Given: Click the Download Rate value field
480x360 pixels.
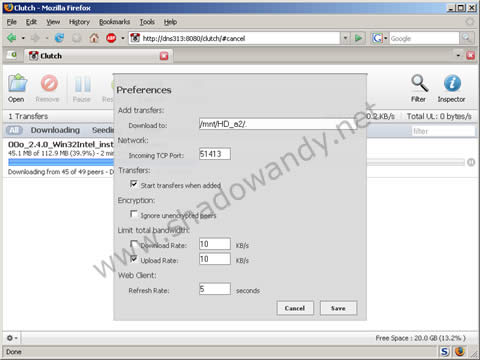Looking at the screenshot, I should (215, 244).
